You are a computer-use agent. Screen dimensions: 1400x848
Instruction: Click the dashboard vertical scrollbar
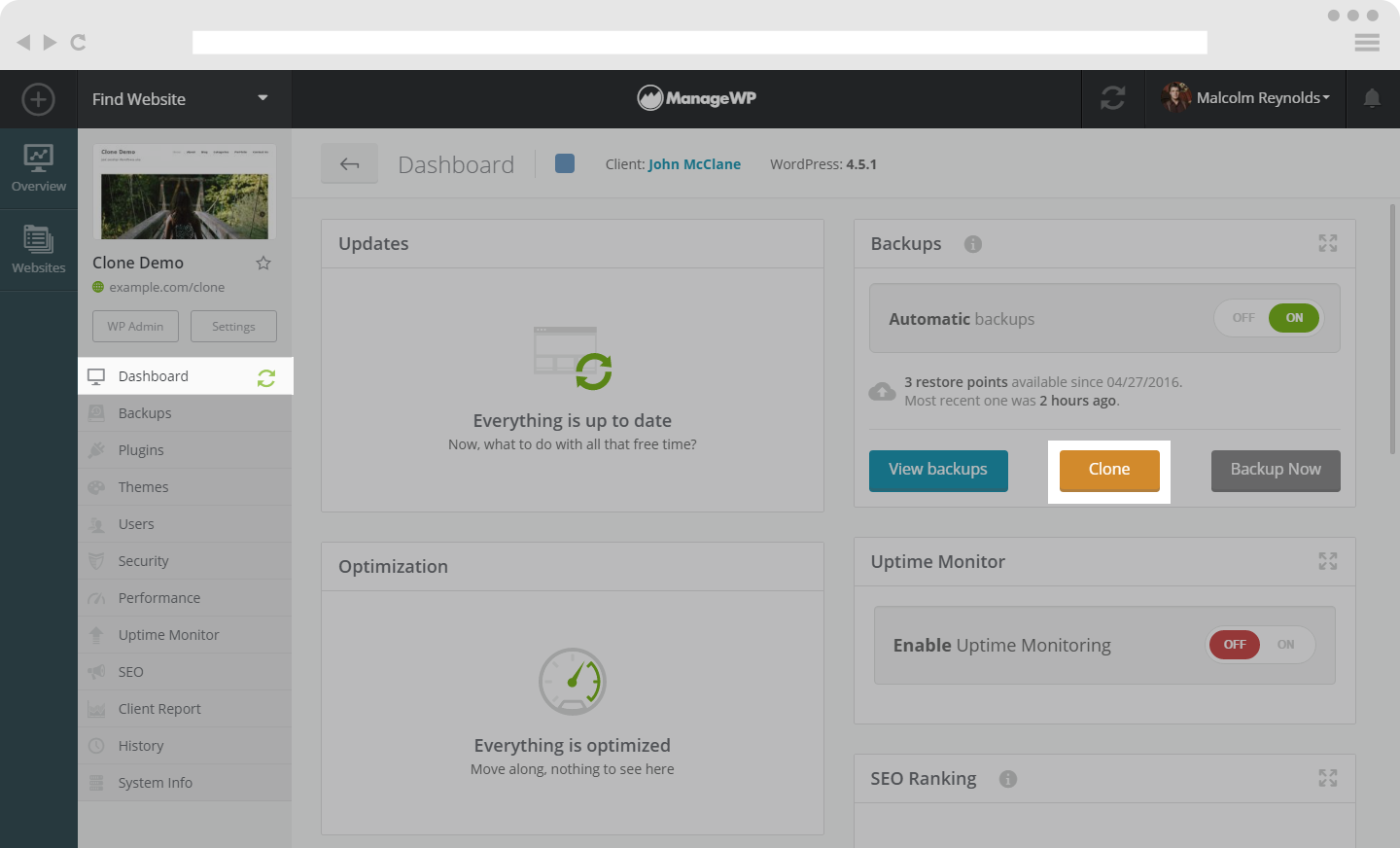(x=1393, y=329)
